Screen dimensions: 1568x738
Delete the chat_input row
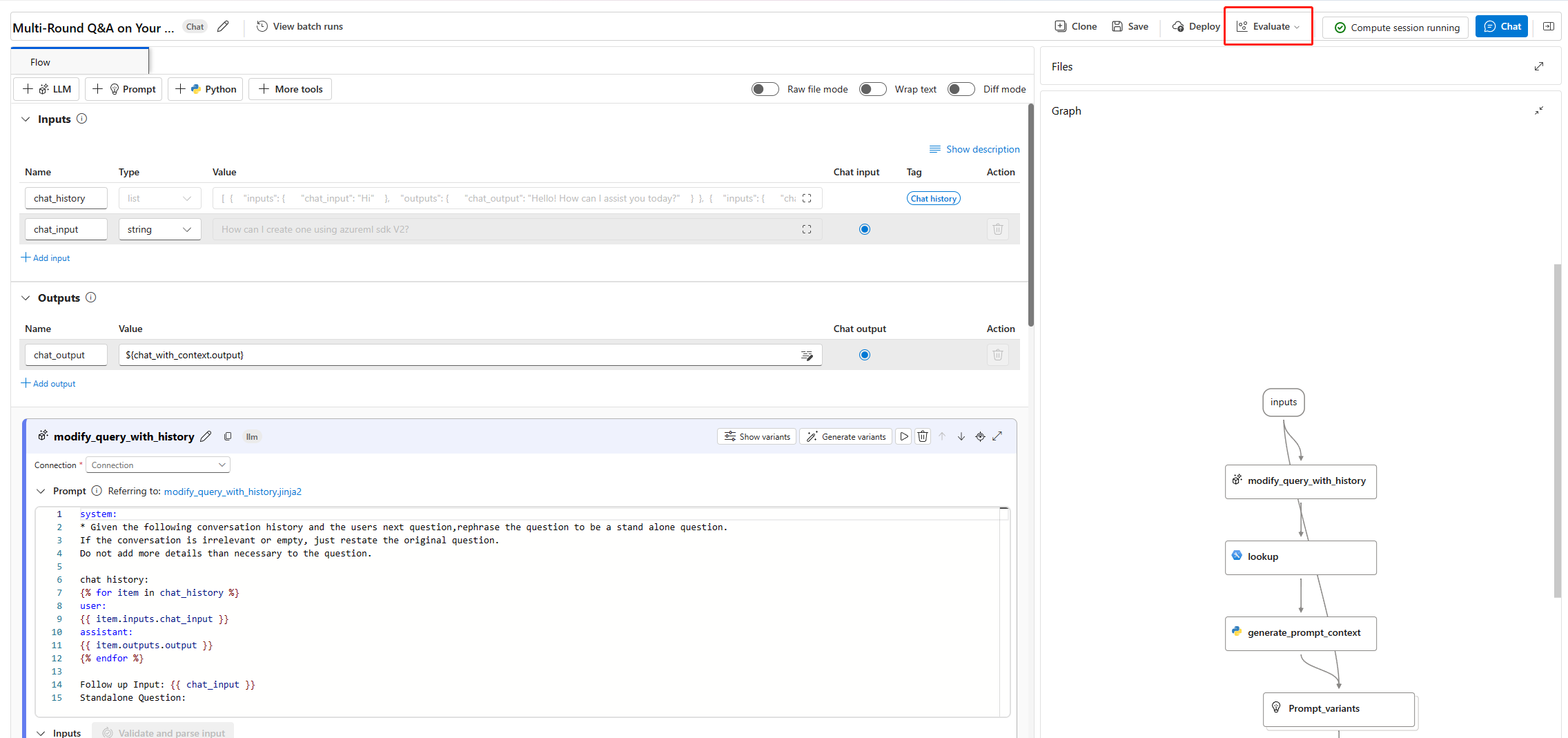998,229
